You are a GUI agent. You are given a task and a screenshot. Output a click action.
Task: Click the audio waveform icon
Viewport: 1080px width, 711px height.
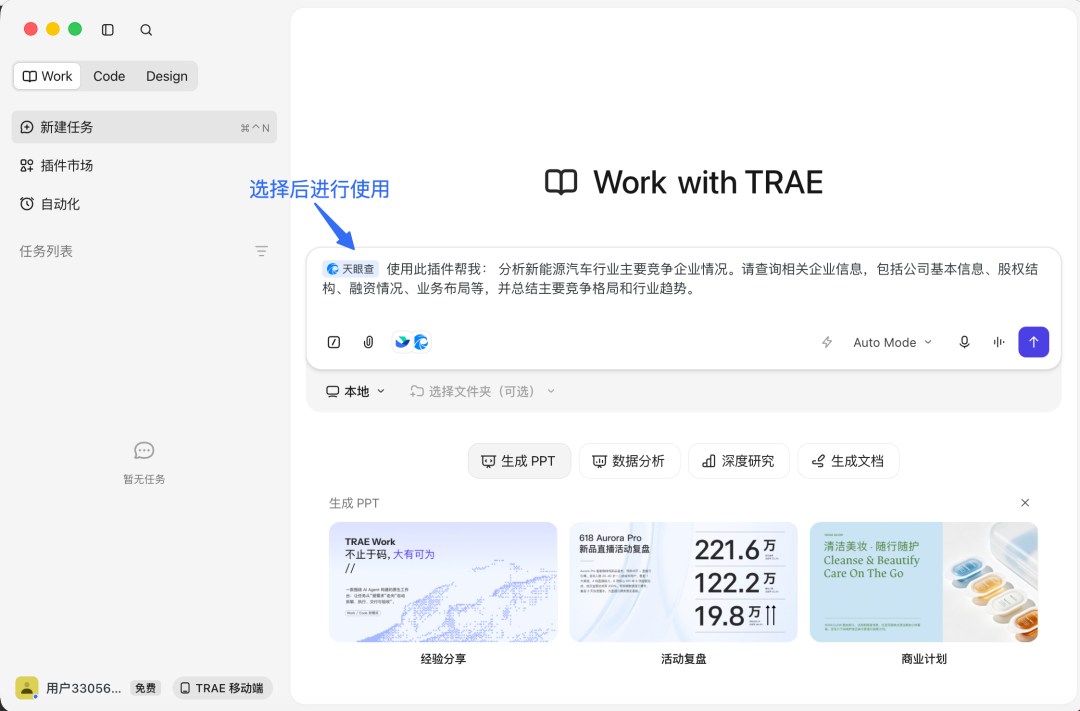[x=999, y=342]
